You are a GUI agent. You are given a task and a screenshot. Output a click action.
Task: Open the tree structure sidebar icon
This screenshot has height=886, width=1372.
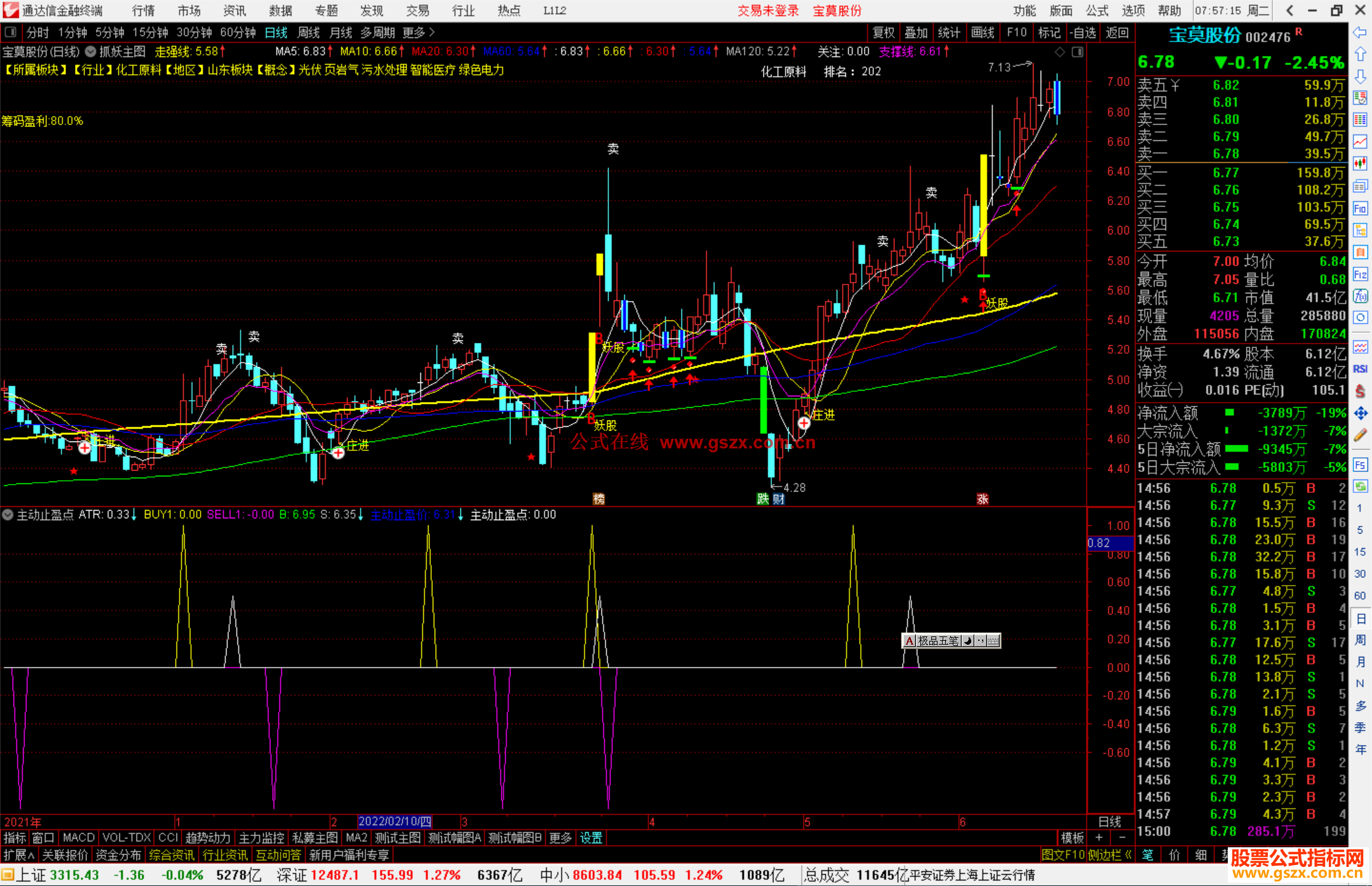point(1360,230)
